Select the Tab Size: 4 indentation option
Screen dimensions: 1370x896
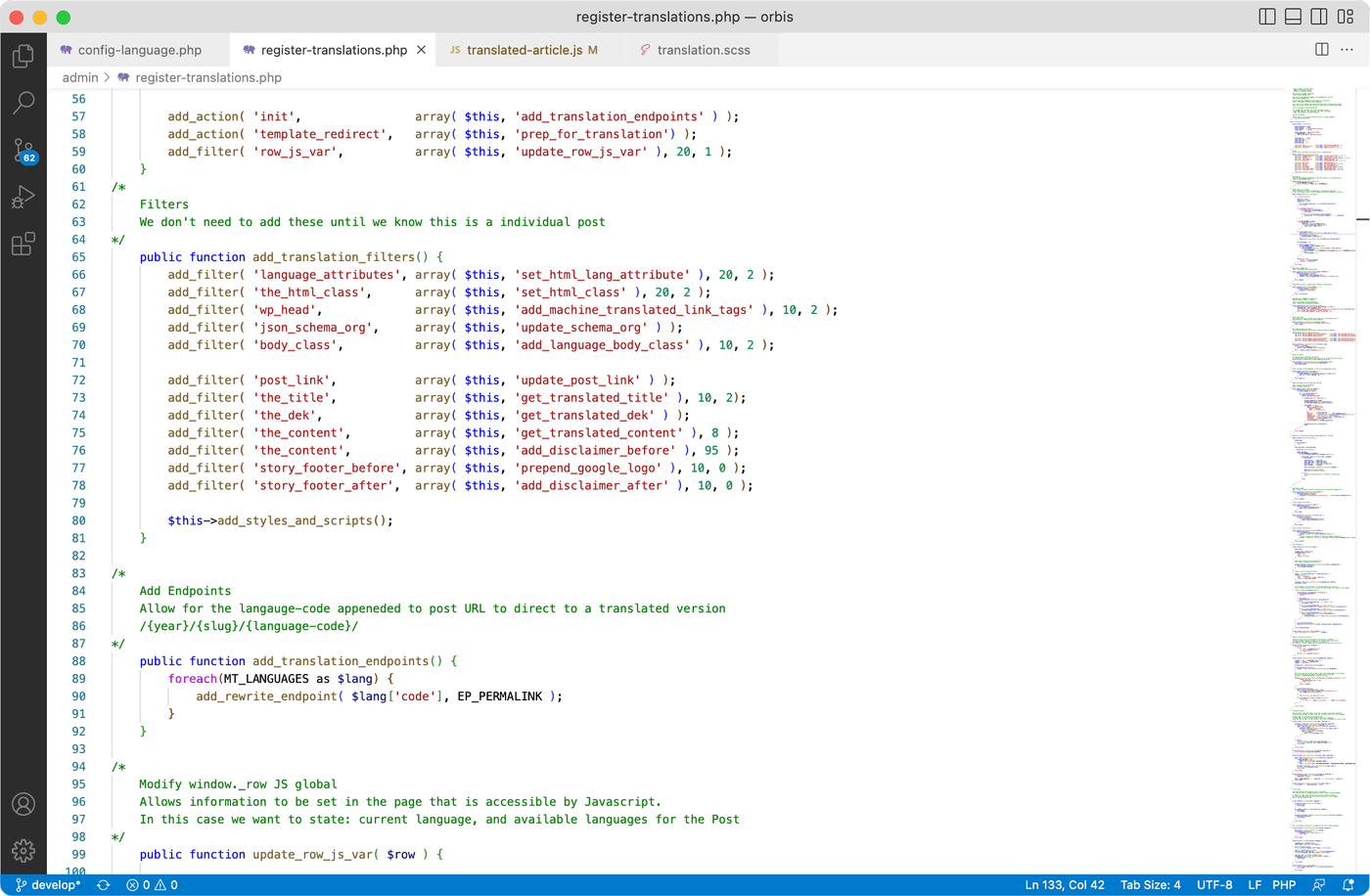point(1151,885)
